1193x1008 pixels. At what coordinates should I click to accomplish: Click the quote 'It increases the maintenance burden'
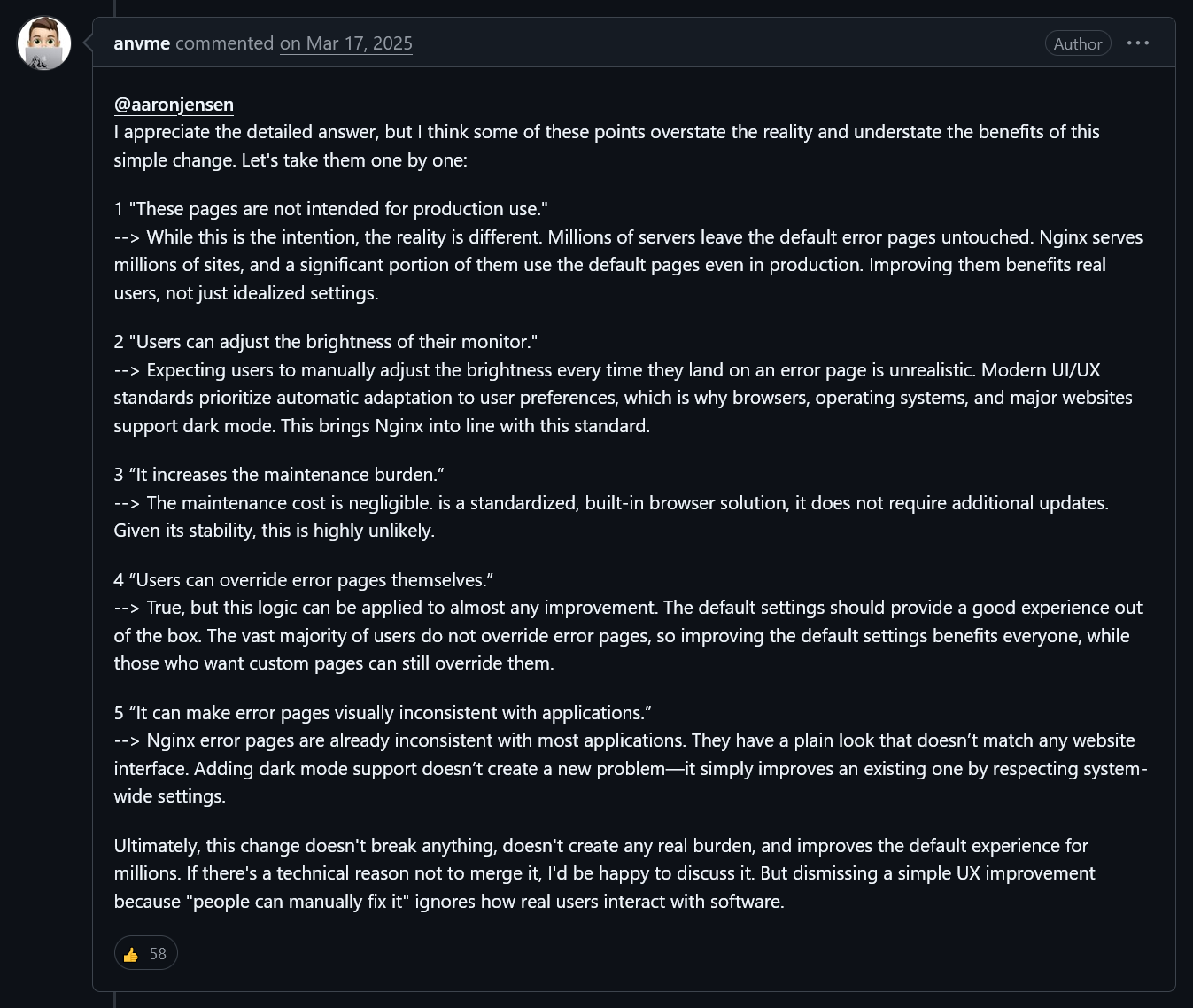point(286,475)
